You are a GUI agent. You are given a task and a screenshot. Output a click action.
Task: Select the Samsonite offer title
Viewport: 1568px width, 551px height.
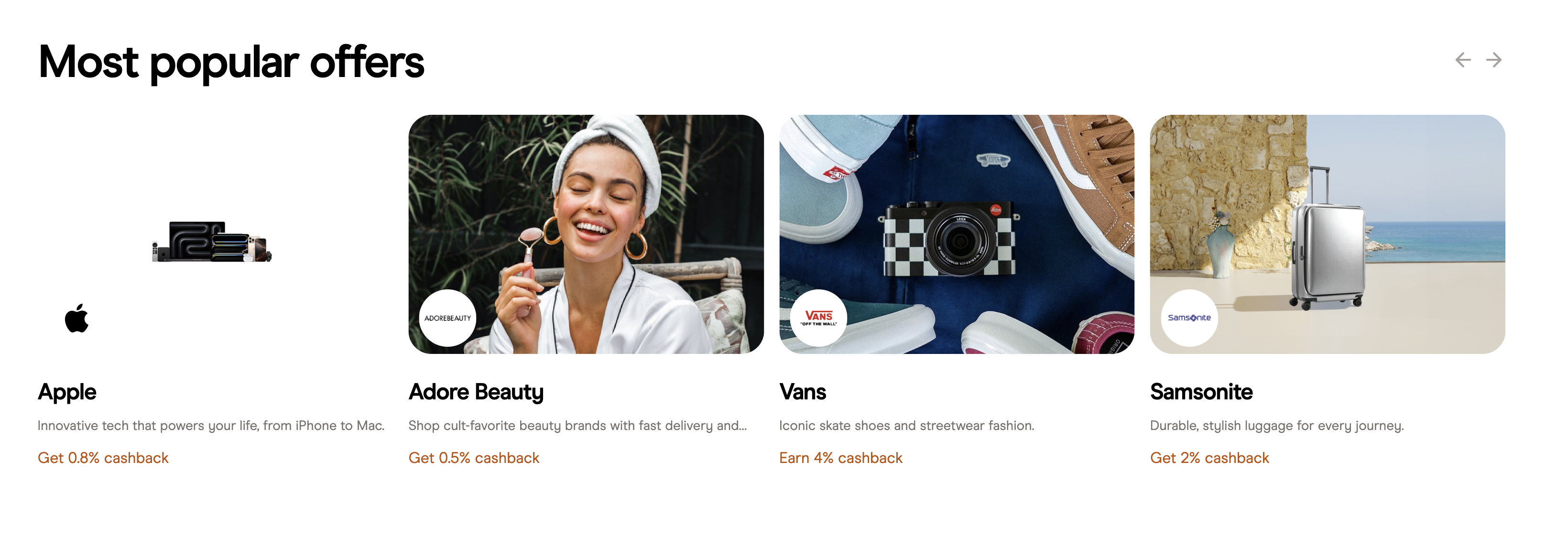(1201, 392)
